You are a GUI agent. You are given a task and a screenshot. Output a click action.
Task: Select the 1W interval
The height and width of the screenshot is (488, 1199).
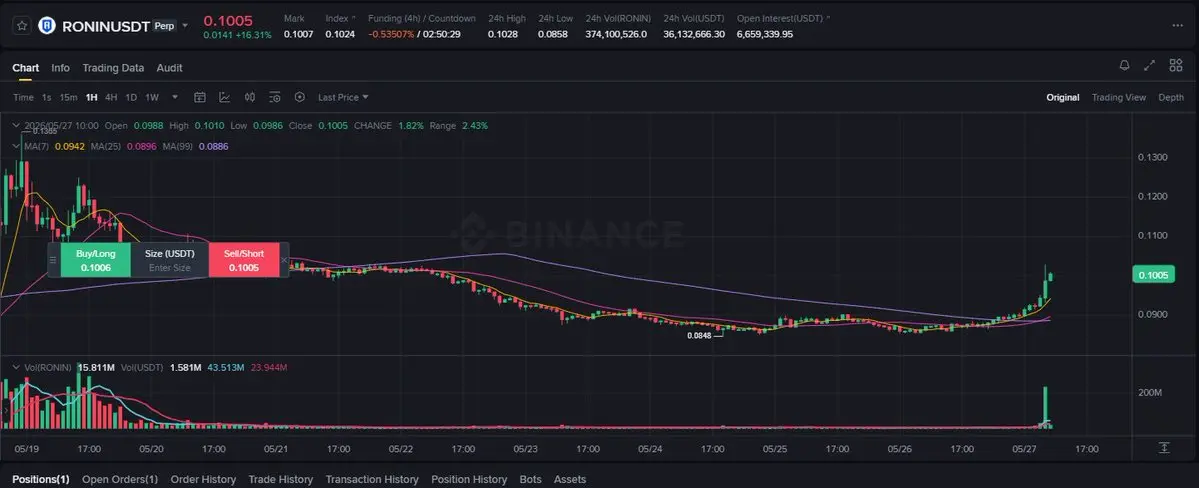click(152, 97)
